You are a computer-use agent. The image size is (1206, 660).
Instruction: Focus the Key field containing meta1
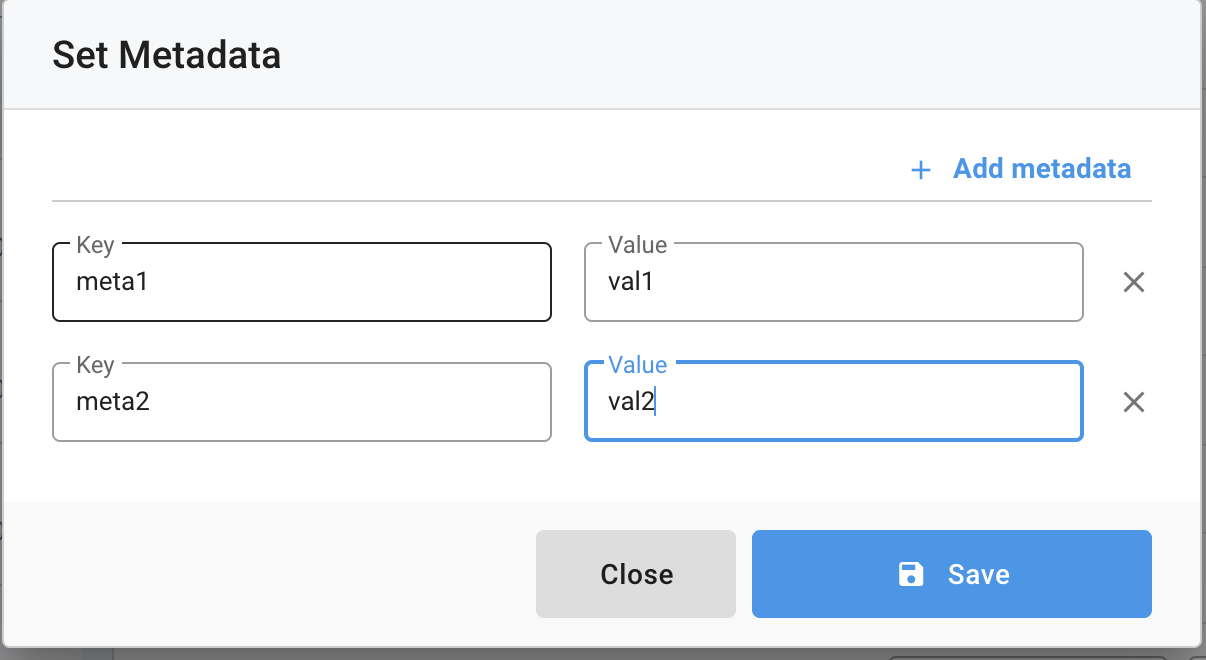(x=302, y=282)
